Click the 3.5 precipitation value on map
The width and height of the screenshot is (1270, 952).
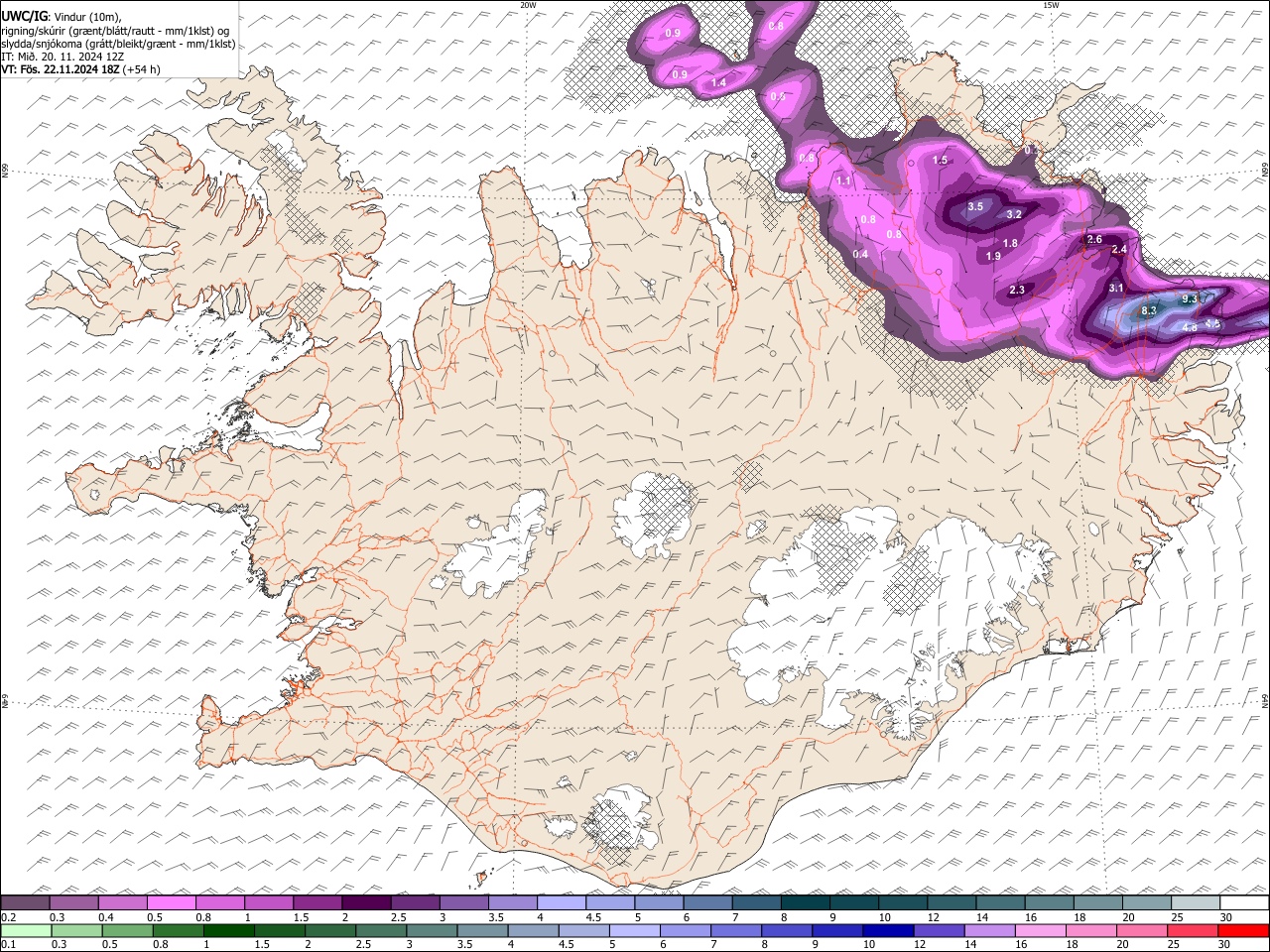click(975, 206)
